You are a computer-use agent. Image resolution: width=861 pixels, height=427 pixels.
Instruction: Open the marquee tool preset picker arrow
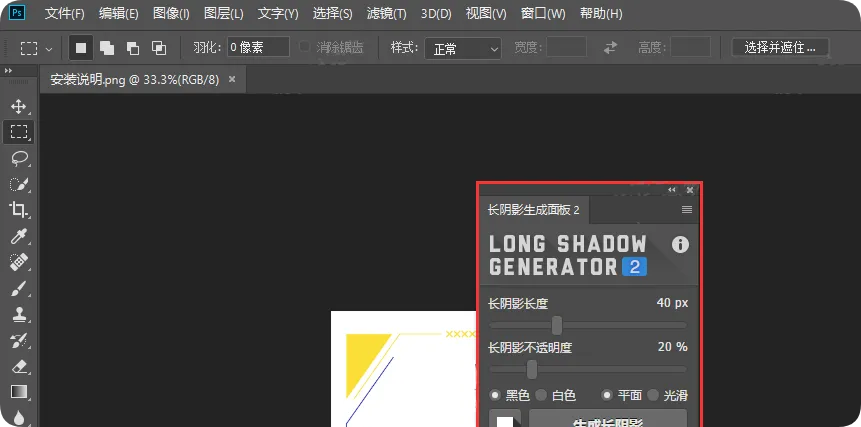click(49, 49)
